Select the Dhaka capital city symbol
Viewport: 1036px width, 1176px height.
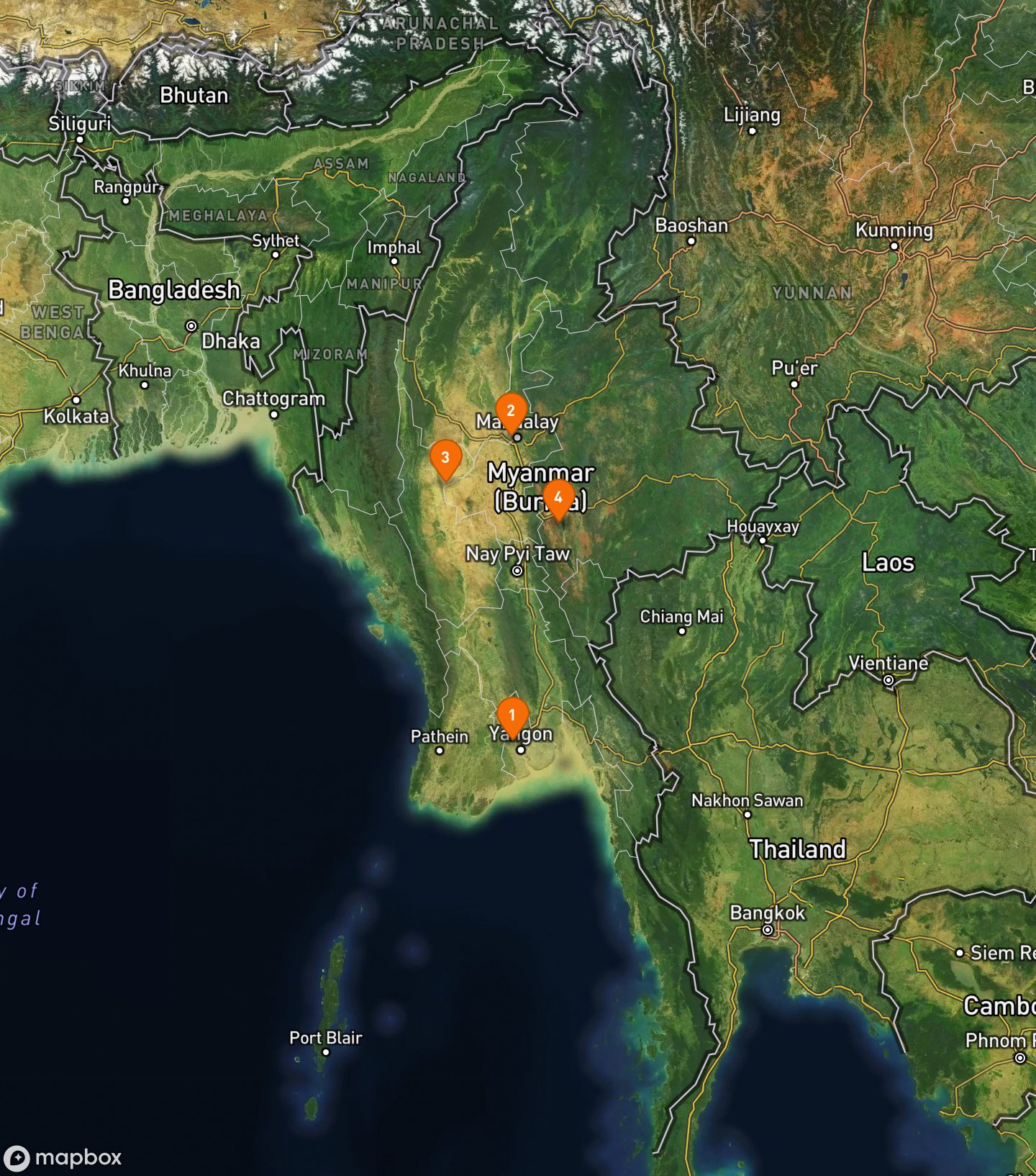[191, 326]
